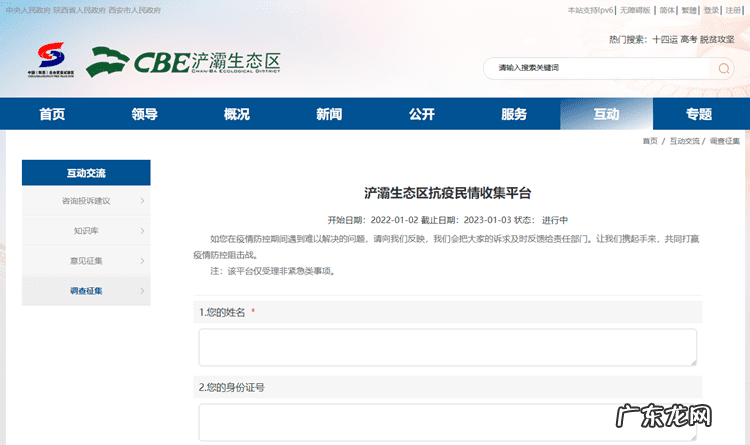Screen dimensions: 750x445
Task: Click the 您的姓名 text area
Action: click(x=447, y=347)
